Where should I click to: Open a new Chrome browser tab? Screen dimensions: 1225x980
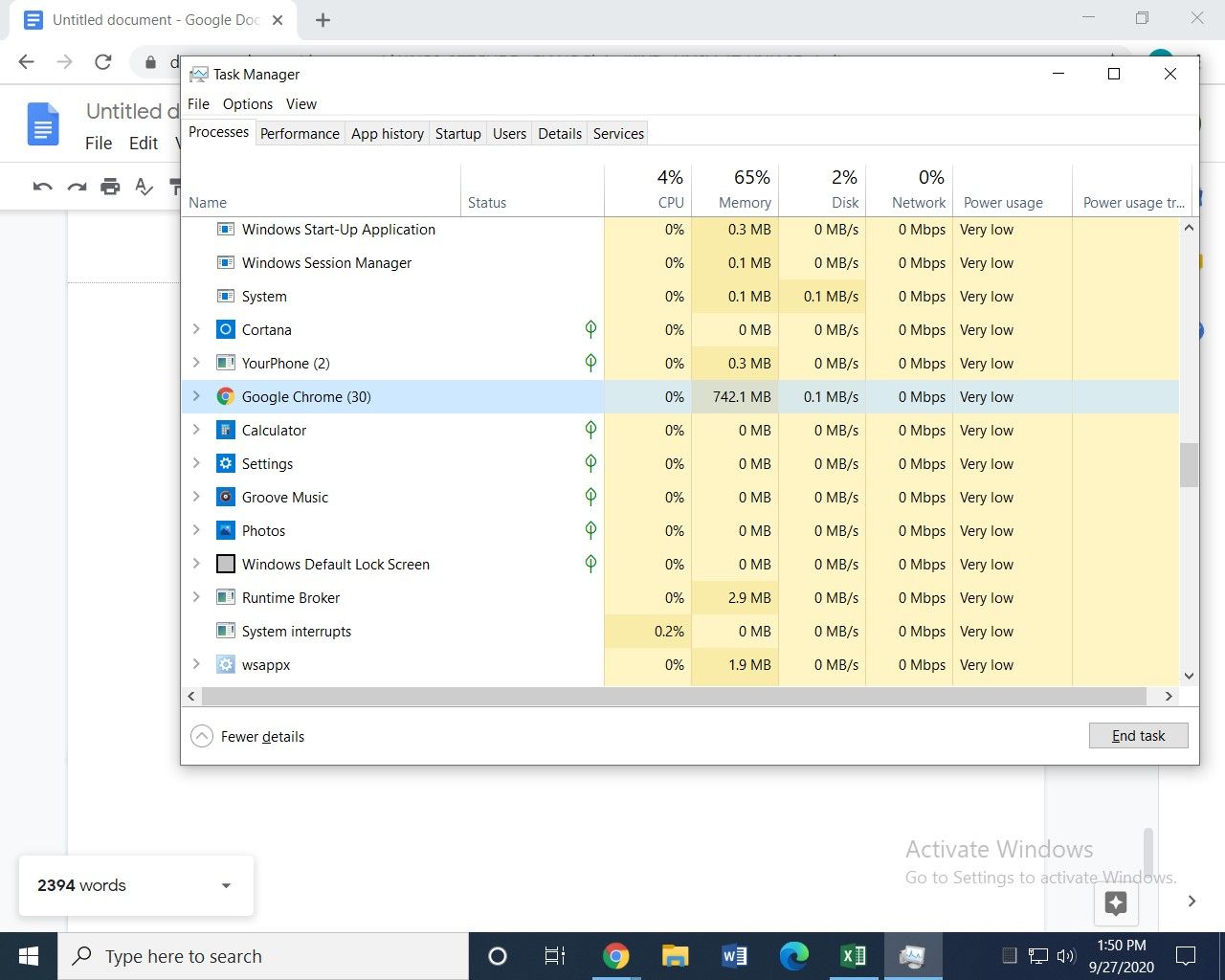point(323,20)
